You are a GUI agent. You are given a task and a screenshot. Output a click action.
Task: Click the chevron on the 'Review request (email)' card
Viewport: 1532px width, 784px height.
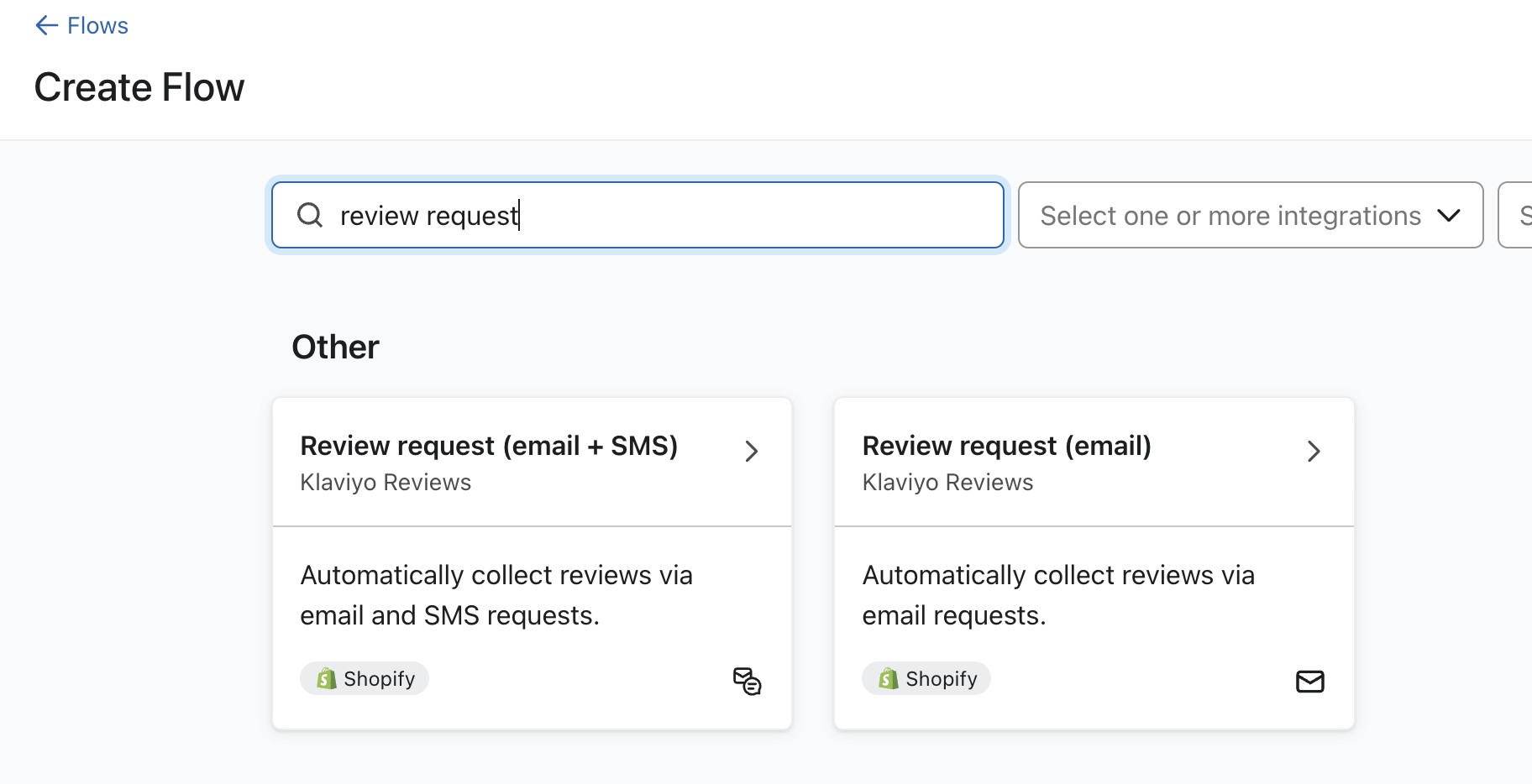(x=1314, y=452)
